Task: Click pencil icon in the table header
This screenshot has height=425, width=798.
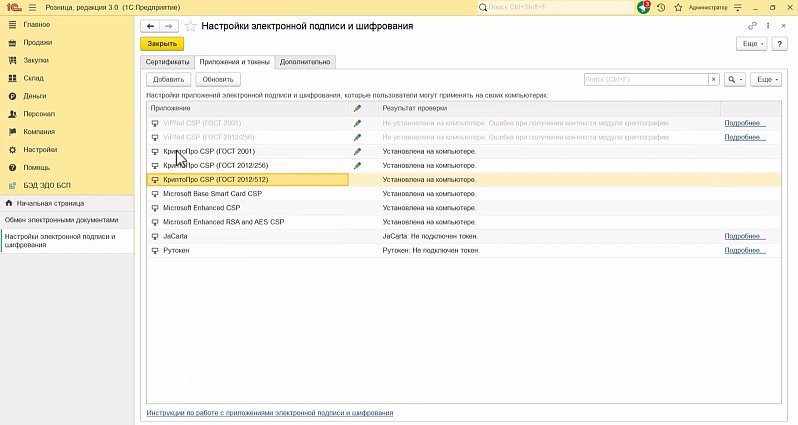Action: click(357, 108)
